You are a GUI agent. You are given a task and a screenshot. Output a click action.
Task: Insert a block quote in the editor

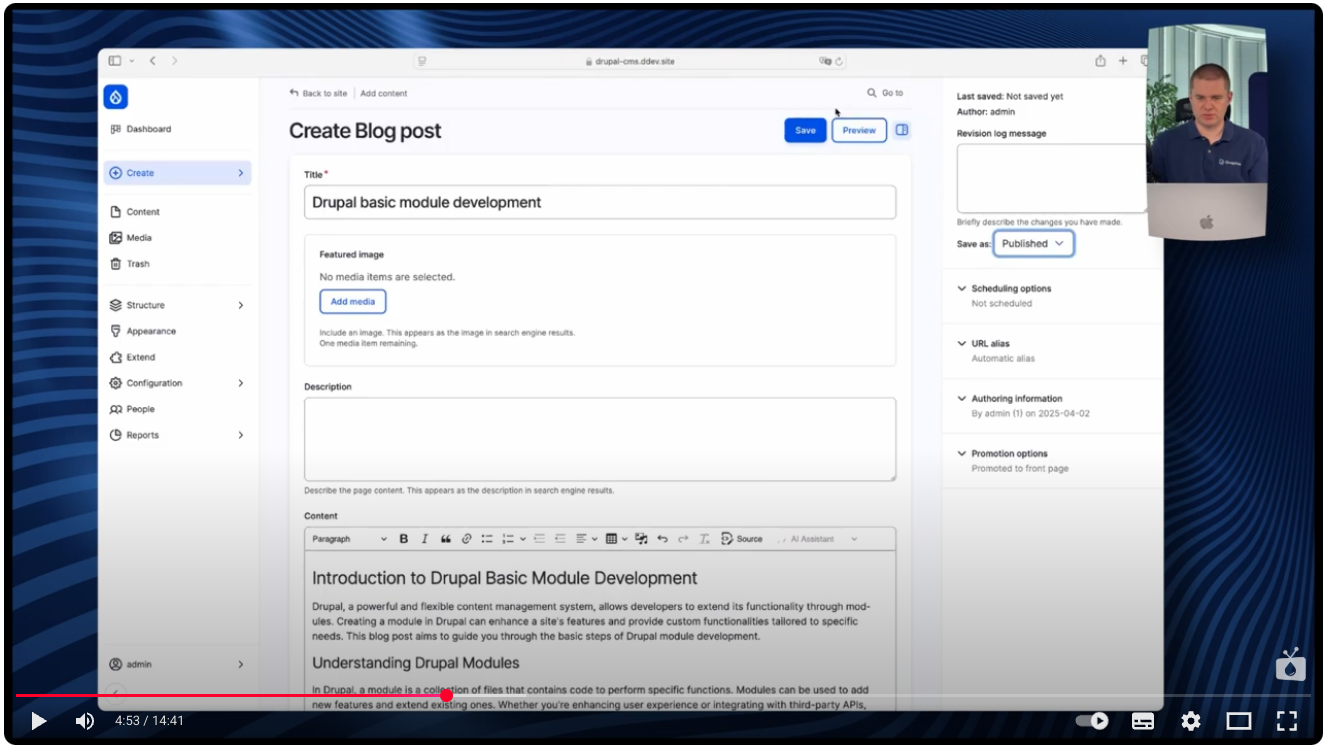(x=446, y=538)
